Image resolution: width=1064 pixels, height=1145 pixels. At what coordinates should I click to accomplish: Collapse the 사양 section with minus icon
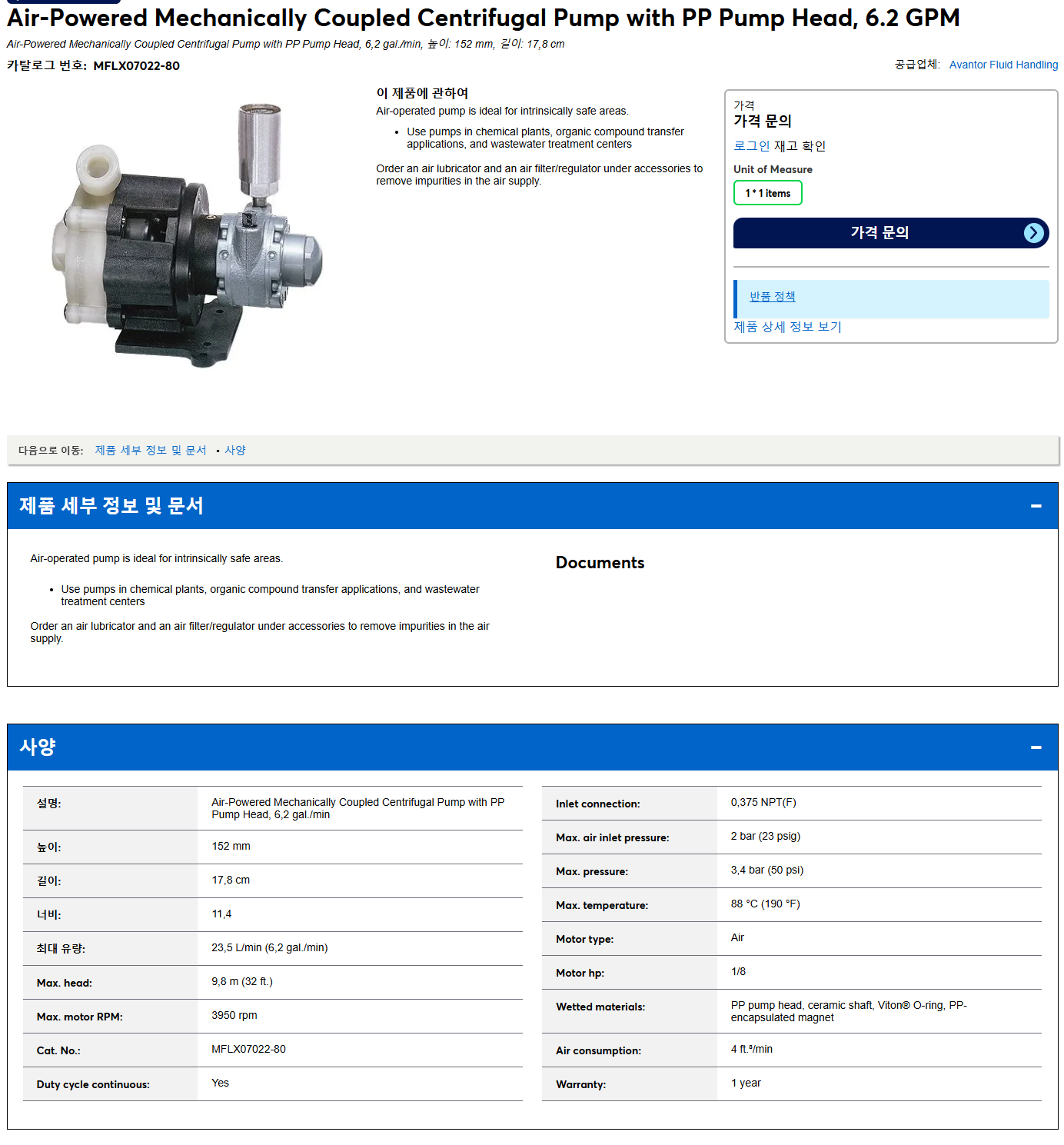tap(1036, 747)
